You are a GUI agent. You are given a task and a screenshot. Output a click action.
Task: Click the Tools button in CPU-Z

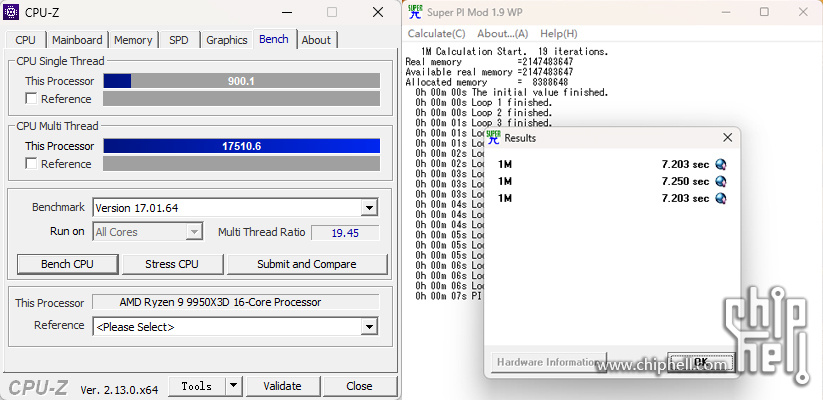[197, 386]
